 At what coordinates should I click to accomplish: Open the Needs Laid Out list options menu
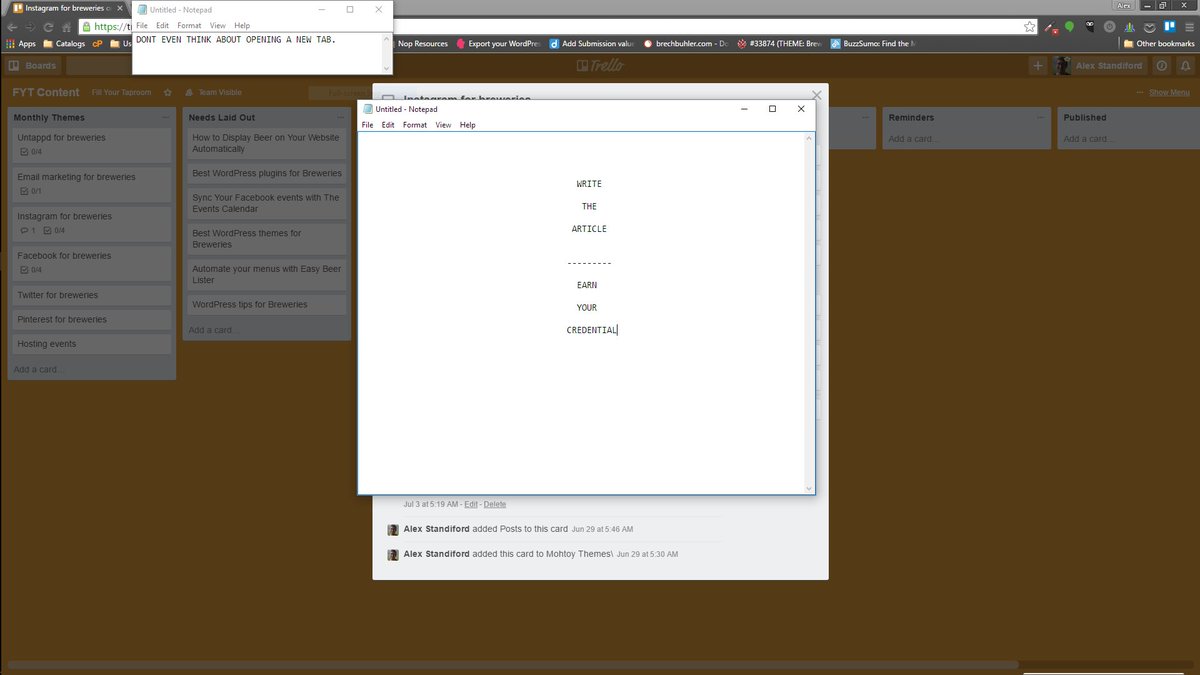340,118
